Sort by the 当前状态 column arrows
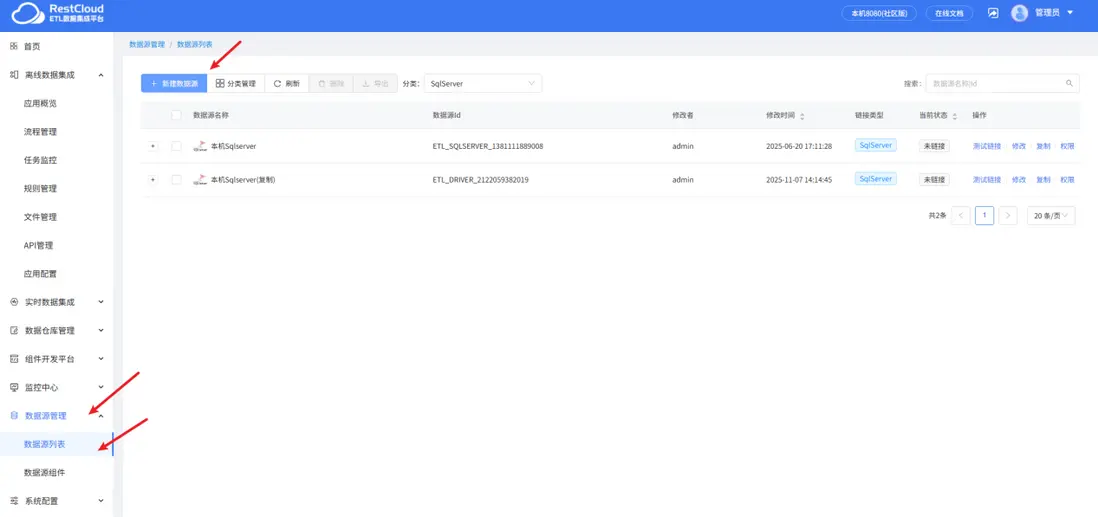Viewport: 1098px width, 517px height. tap(954, 116)
